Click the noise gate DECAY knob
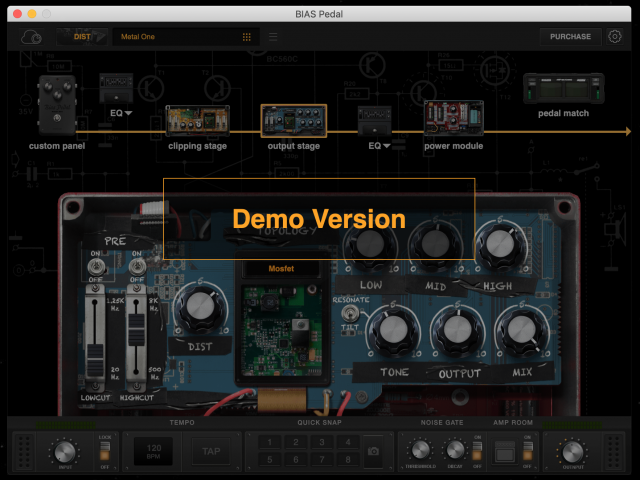 [455, 450]
